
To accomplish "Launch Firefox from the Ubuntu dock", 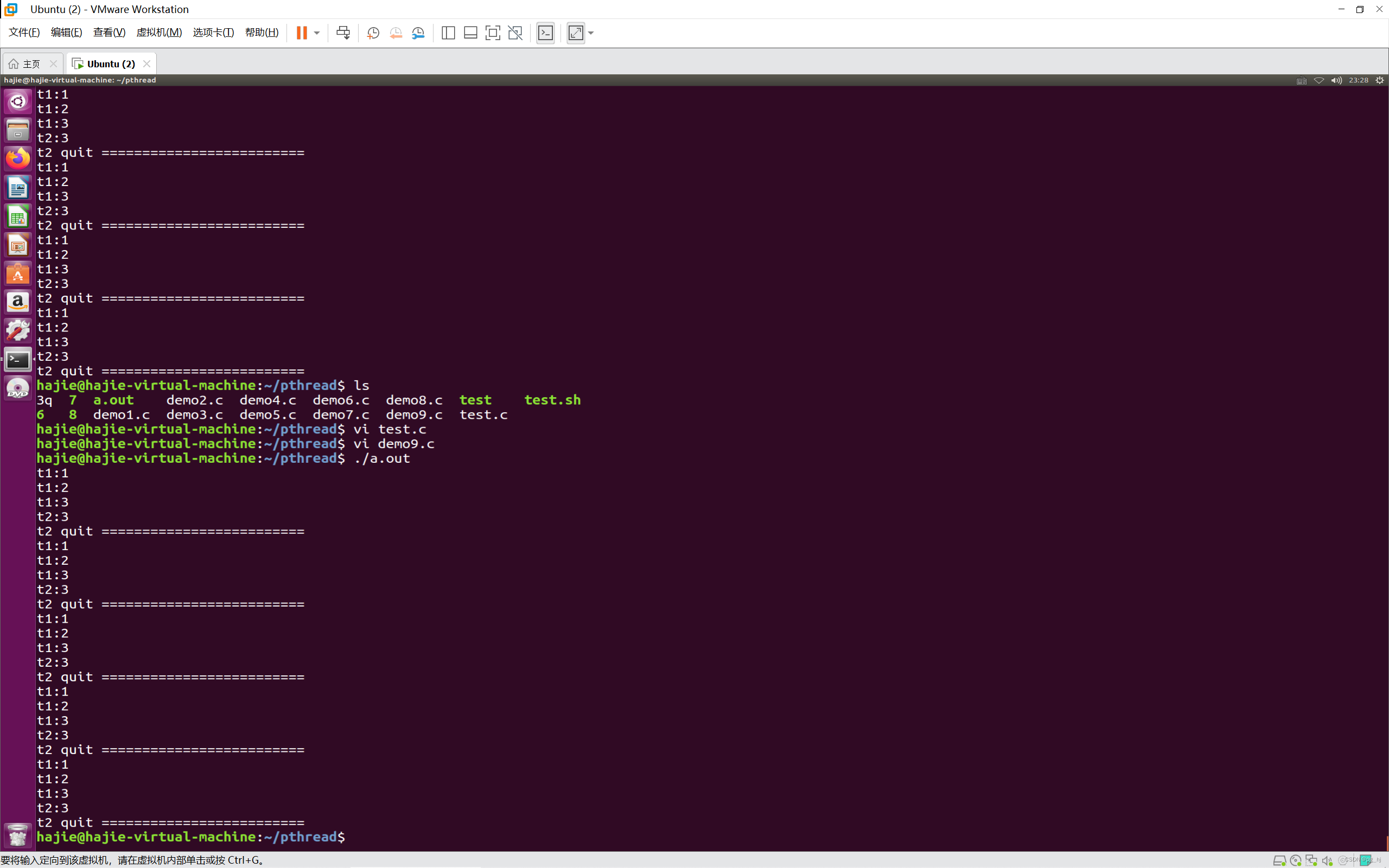I will [18, 158].
